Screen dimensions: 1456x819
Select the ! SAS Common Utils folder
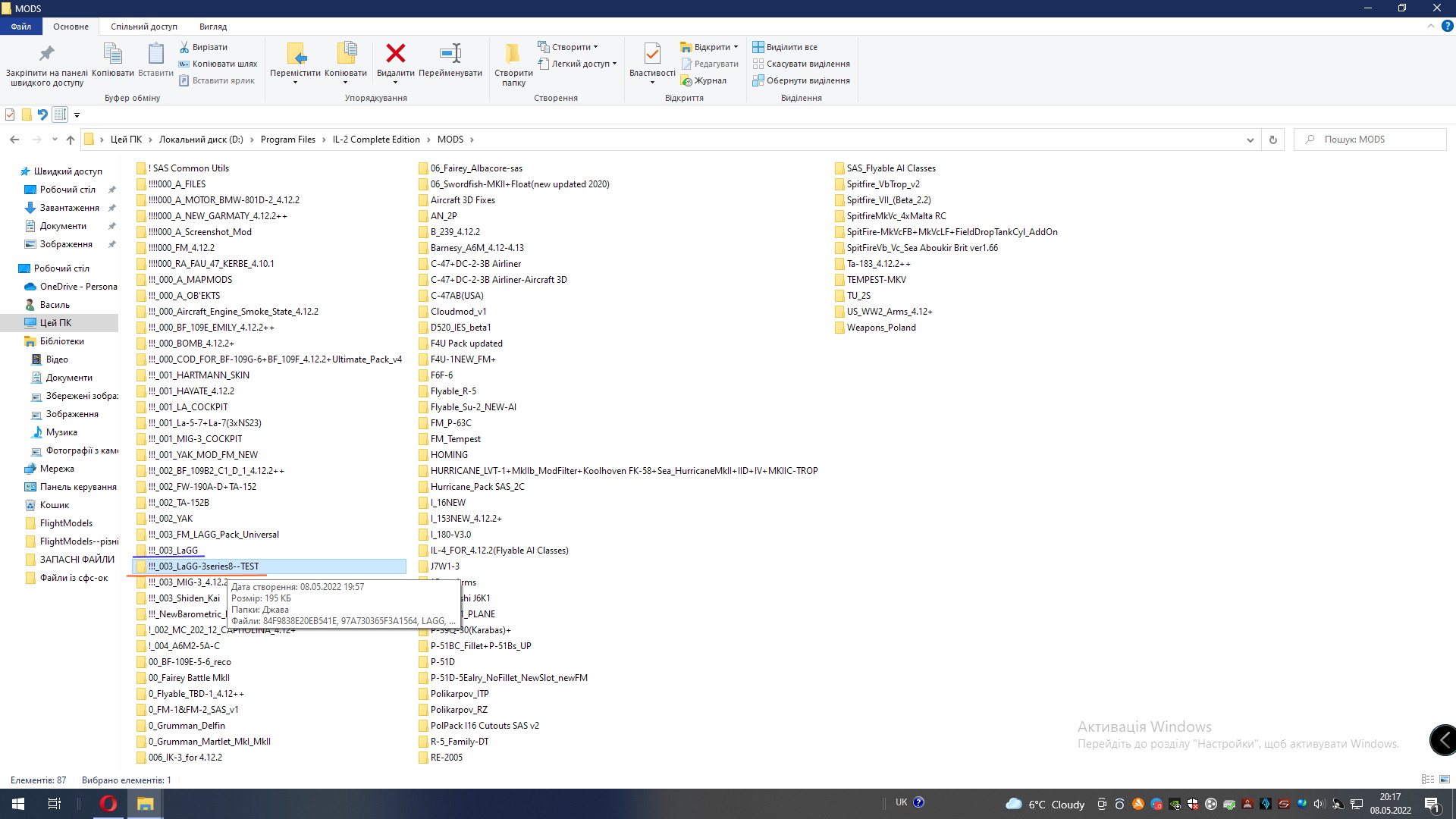coord(188,168)
